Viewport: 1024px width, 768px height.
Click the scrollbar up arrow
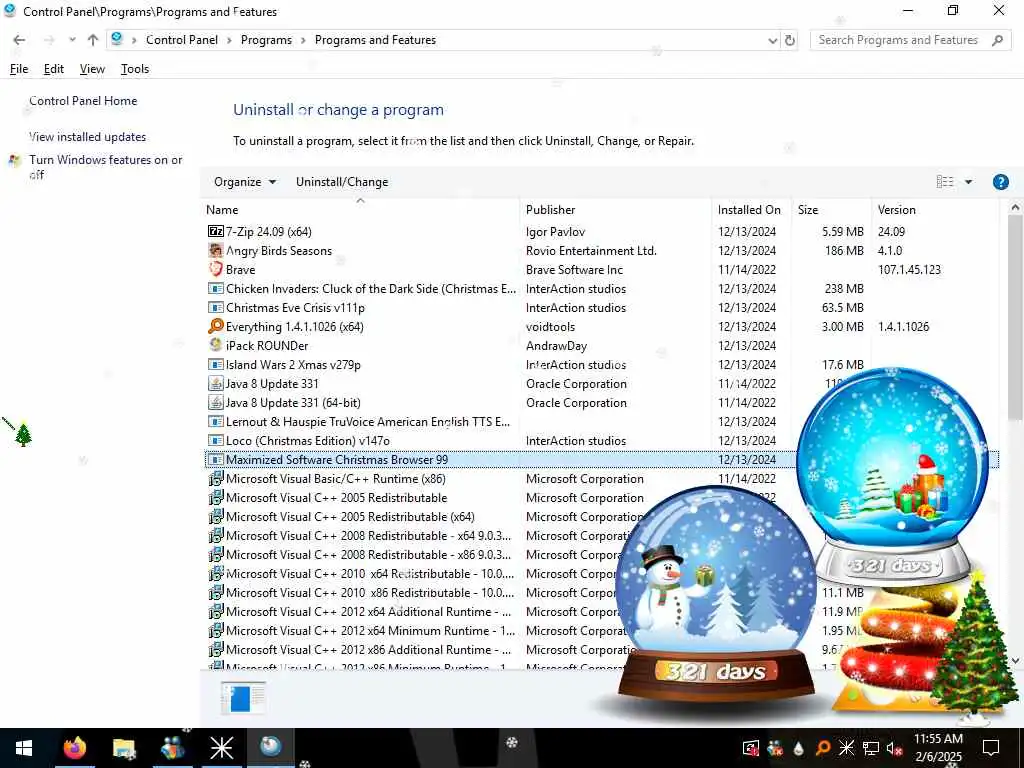(x=1014, y=208)
